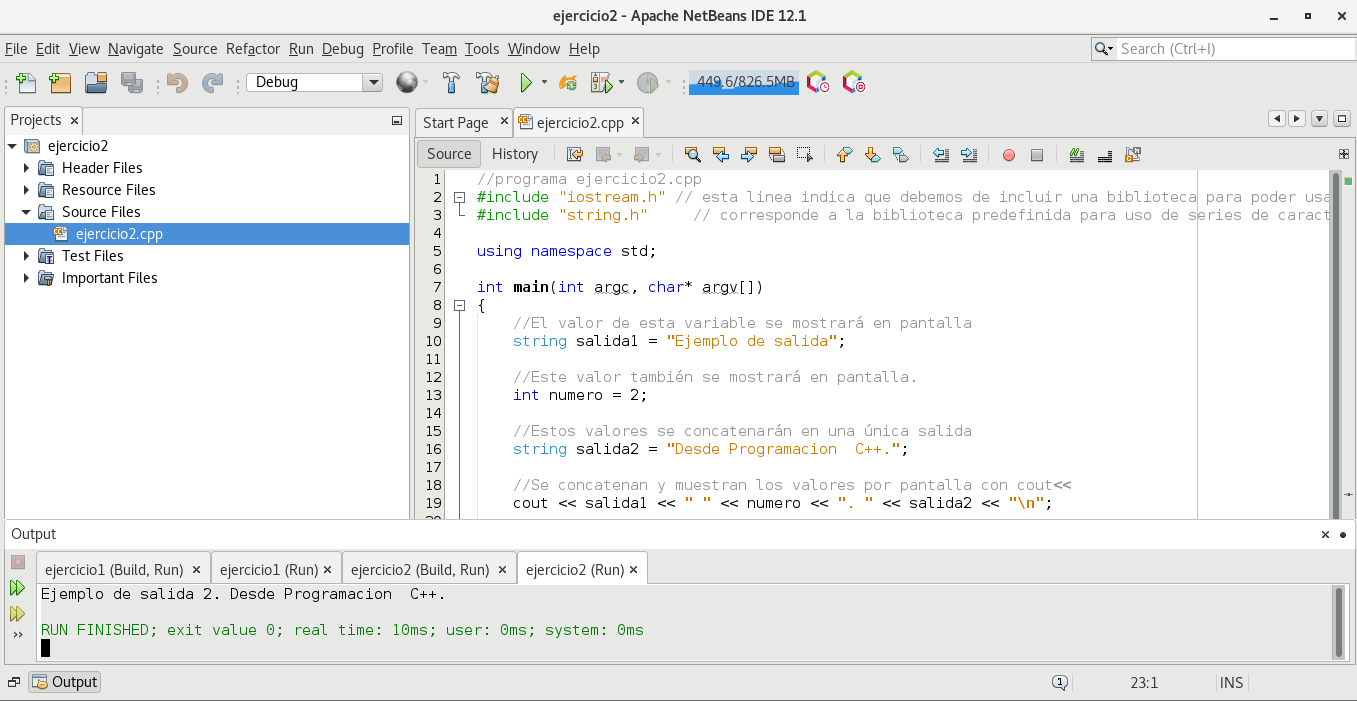Open the Refactor menu
This screenshot has height=701, width=1357.
[x=253, y=49]
